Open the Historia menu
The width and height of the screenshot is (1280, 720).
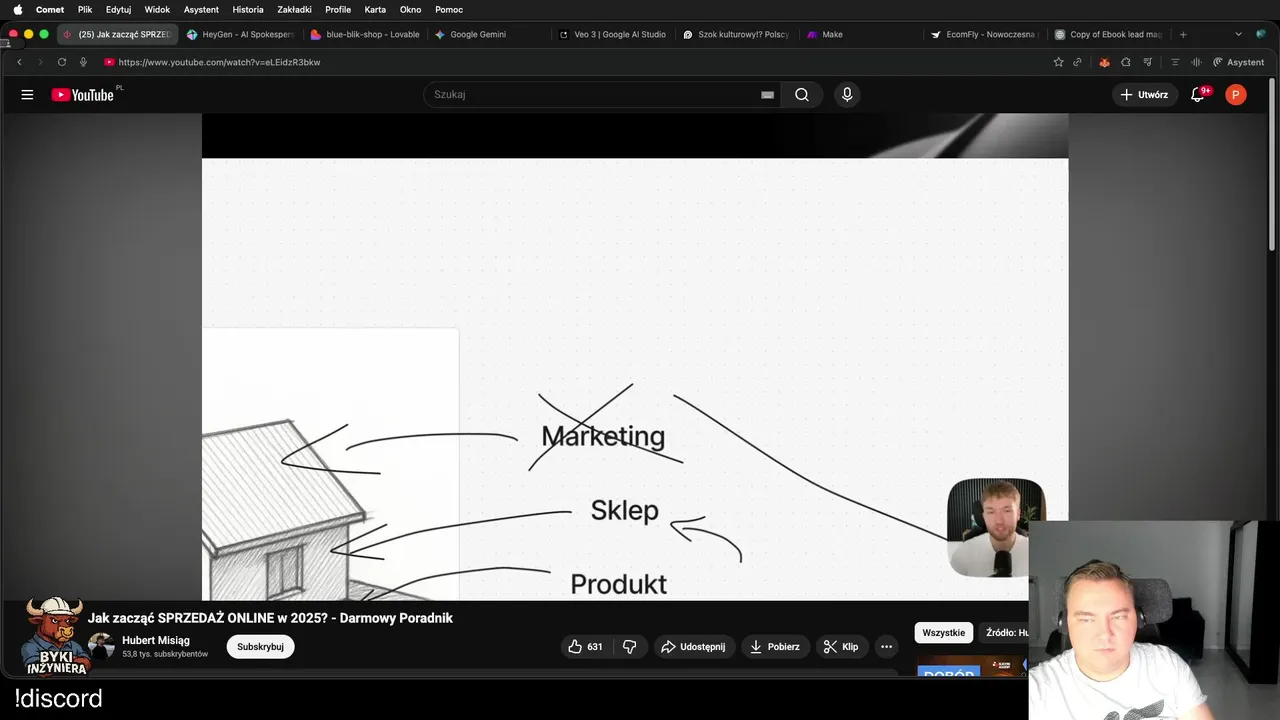click(x=248, y=9)
